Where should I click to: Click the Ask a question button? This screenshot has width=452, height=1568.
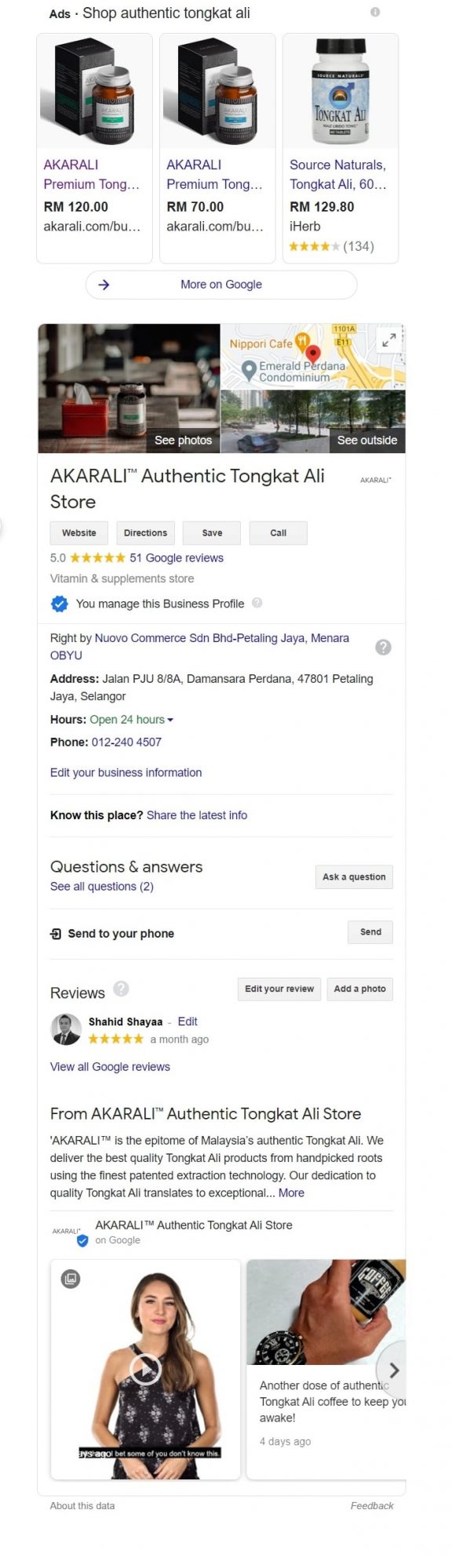[x=354, y=877]
